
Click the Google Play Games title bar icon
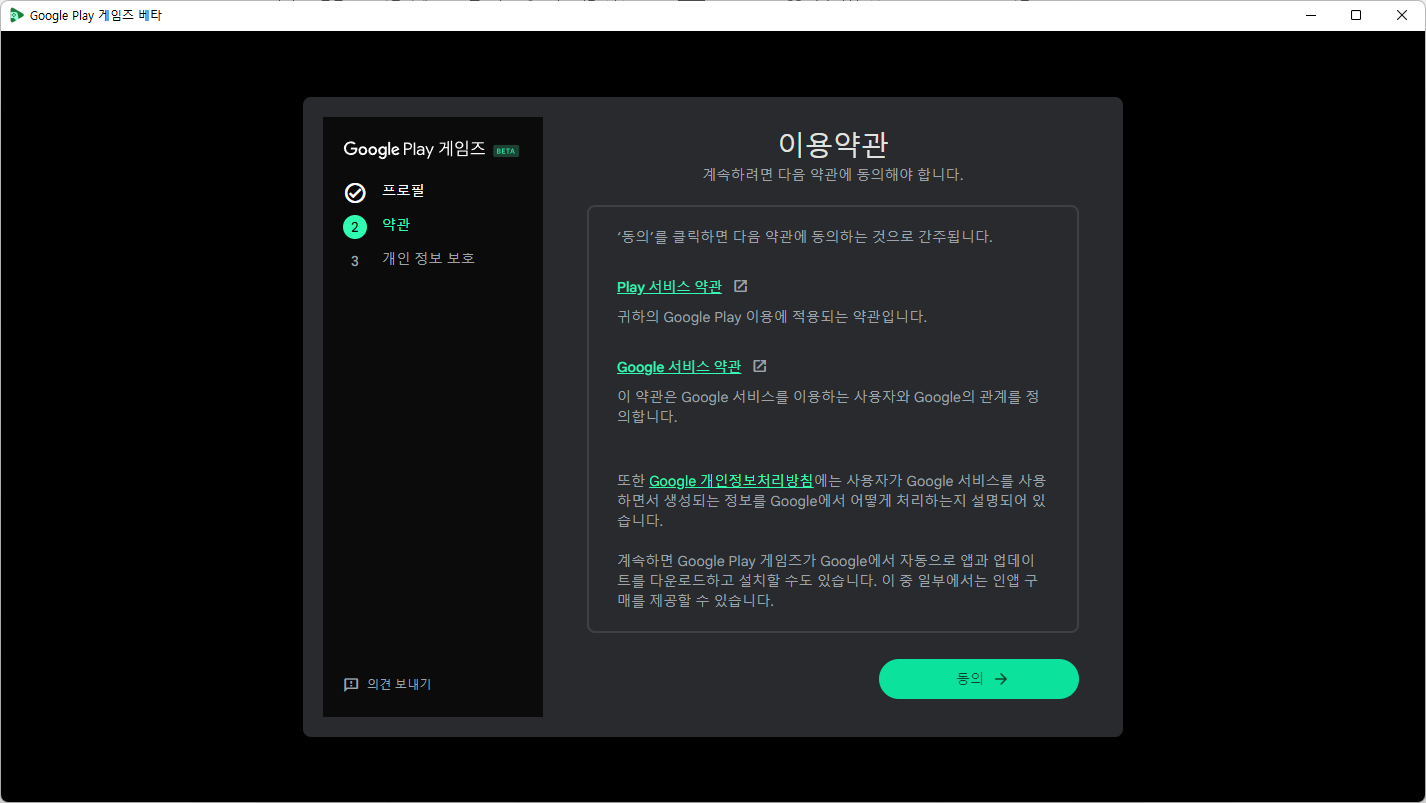16,15
